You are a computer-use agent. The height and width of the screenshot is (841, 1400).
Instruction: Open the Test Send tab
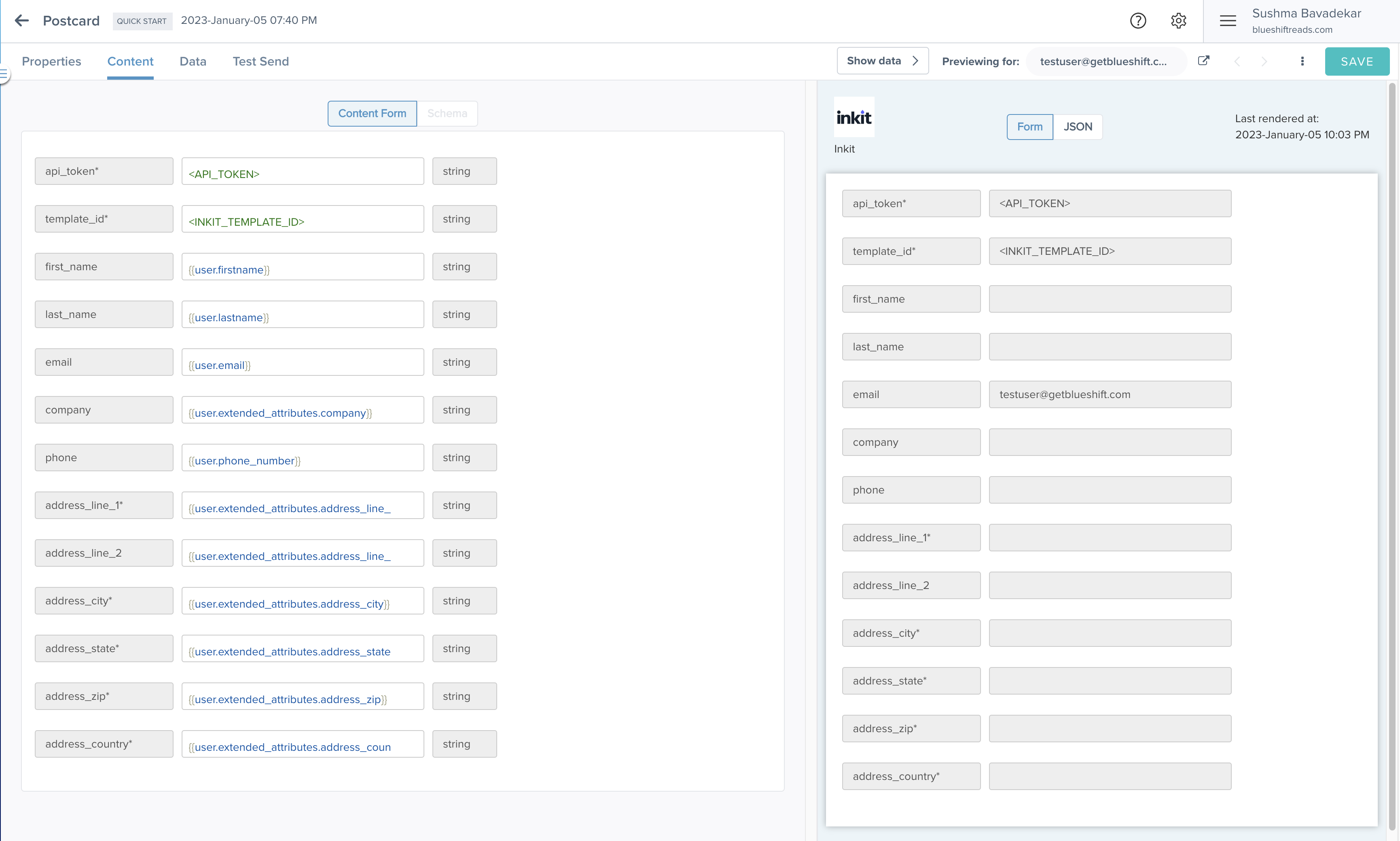(x=260, y=61)
